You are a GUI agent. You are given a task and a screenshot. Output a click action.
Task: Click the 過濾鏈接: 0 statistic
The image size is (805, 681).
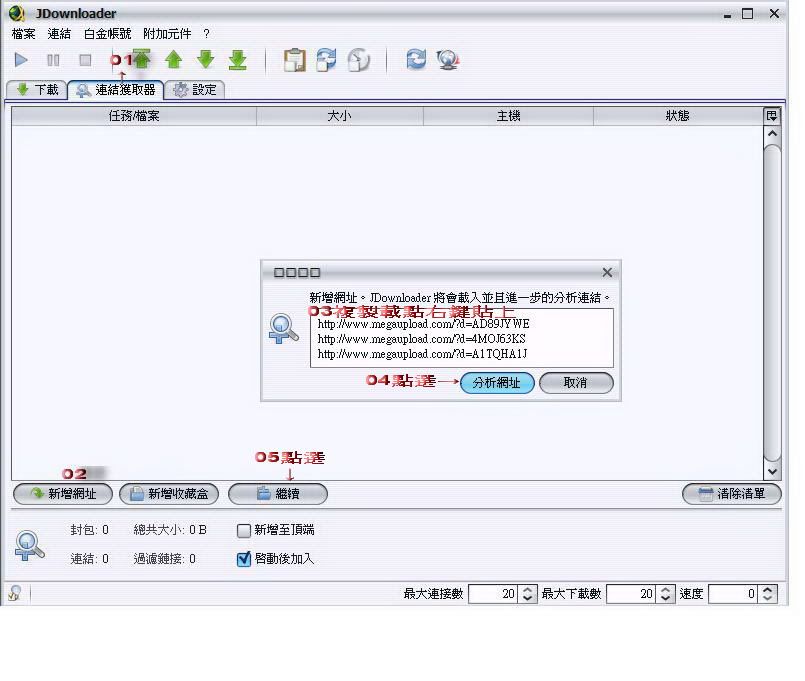[x=164, y=559]
